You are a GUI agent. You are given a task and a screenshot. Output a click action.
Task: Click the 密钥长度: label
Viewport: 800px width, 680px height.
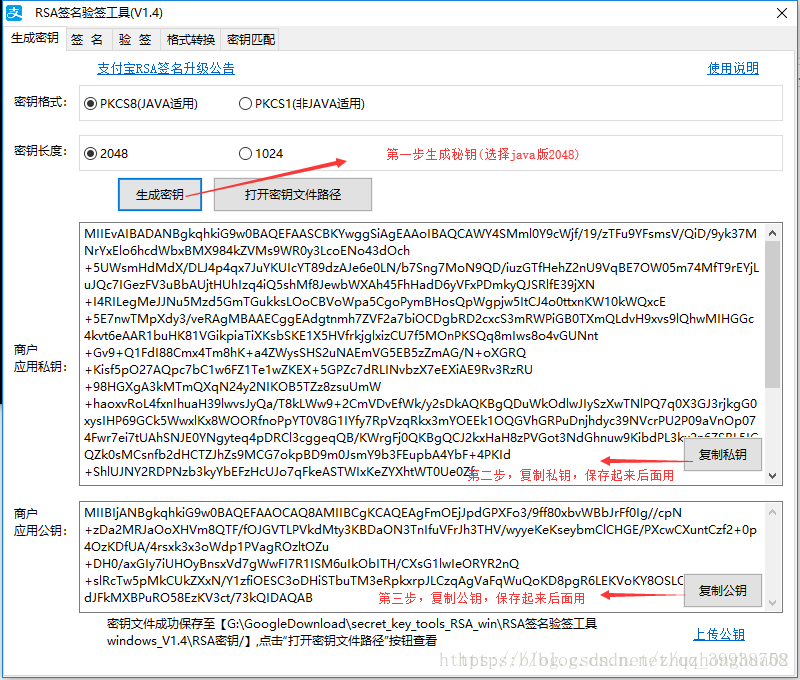(40, 151)
